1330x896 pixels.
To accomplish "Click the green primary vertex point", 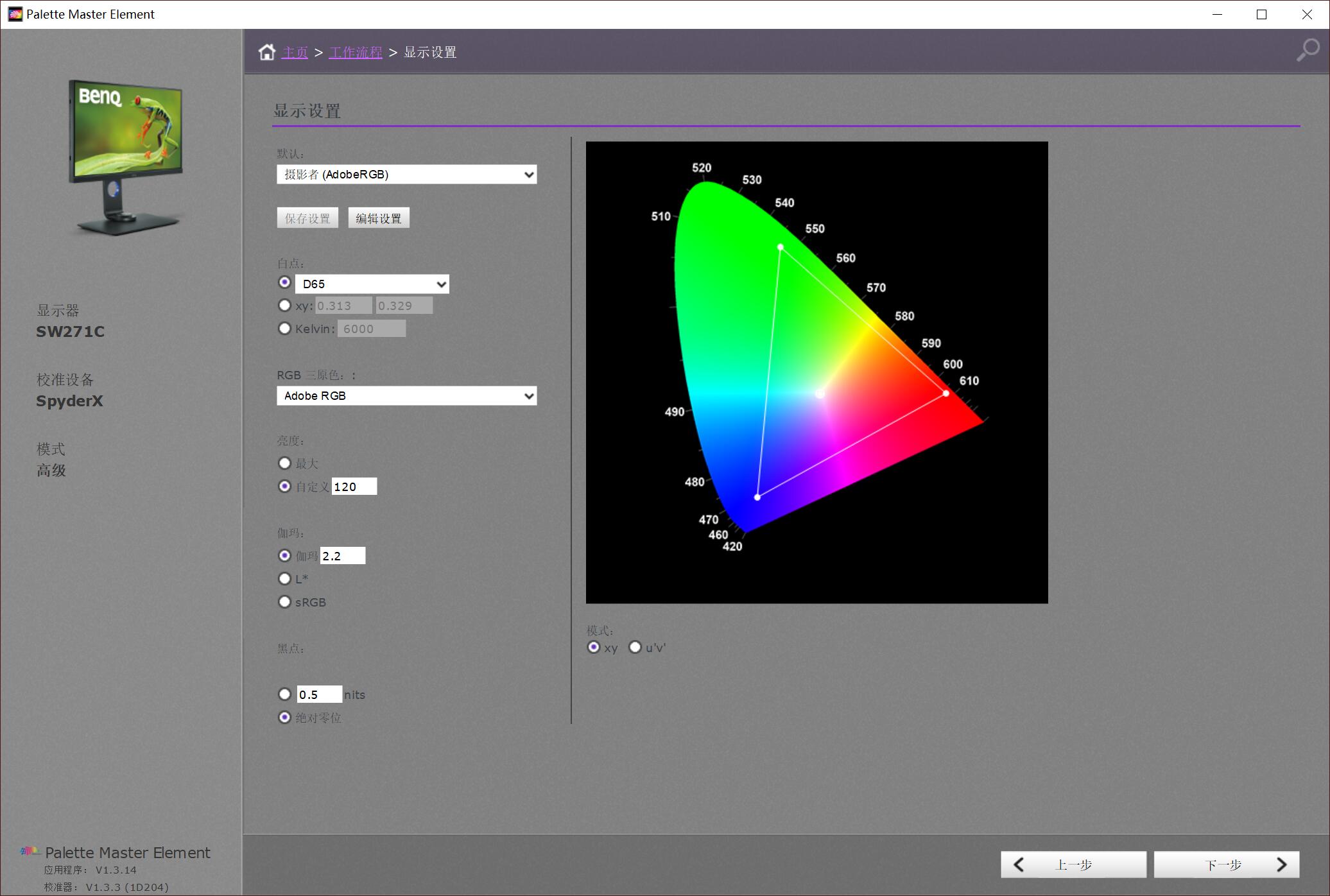I will (x=781, y=247).
